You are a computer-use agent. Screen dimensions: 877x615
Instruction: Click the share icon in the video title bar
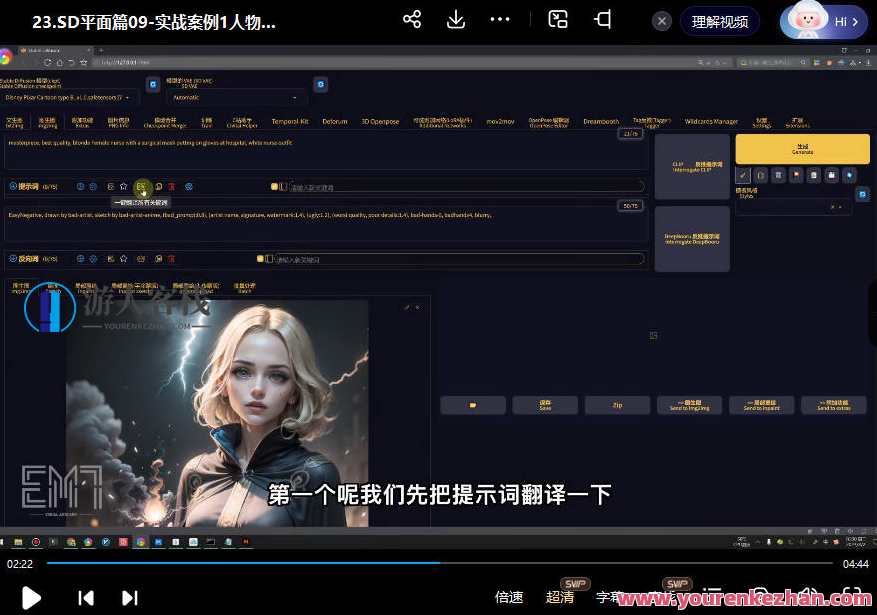(x=412, y=19)
